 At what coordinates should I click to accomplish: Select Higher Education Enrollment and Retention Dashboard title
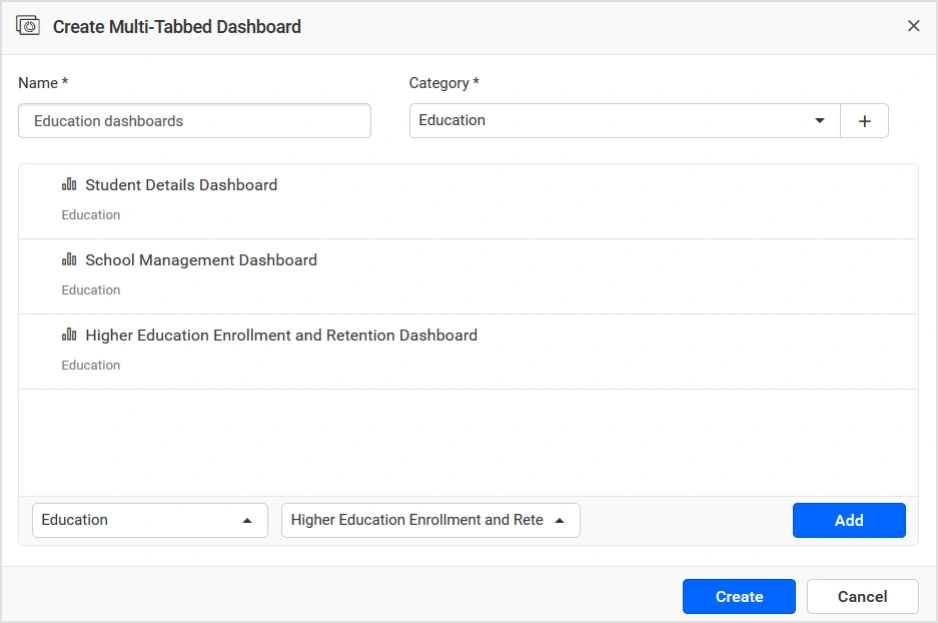[281, 335]
